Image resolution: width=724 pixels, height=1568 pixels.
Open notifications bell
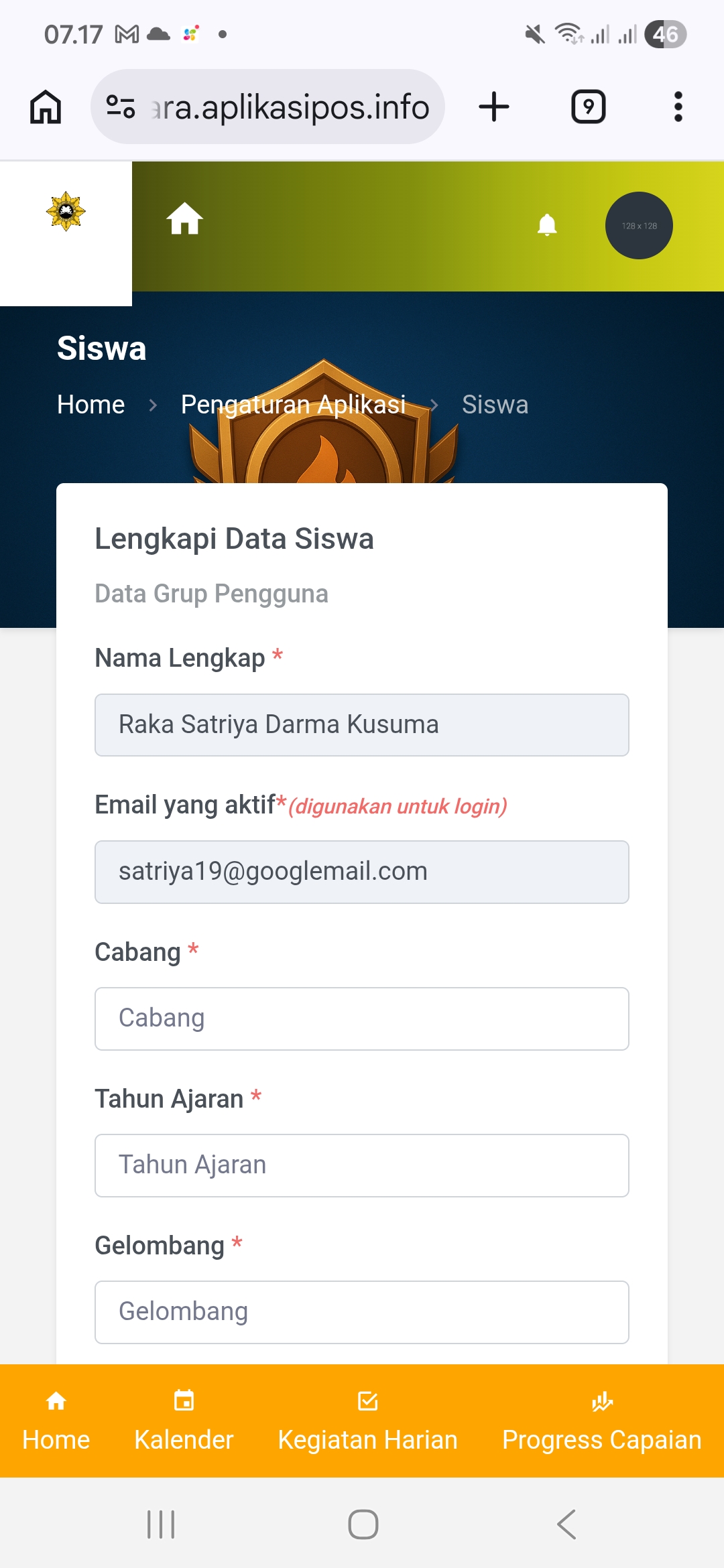[x=547, y=224]
